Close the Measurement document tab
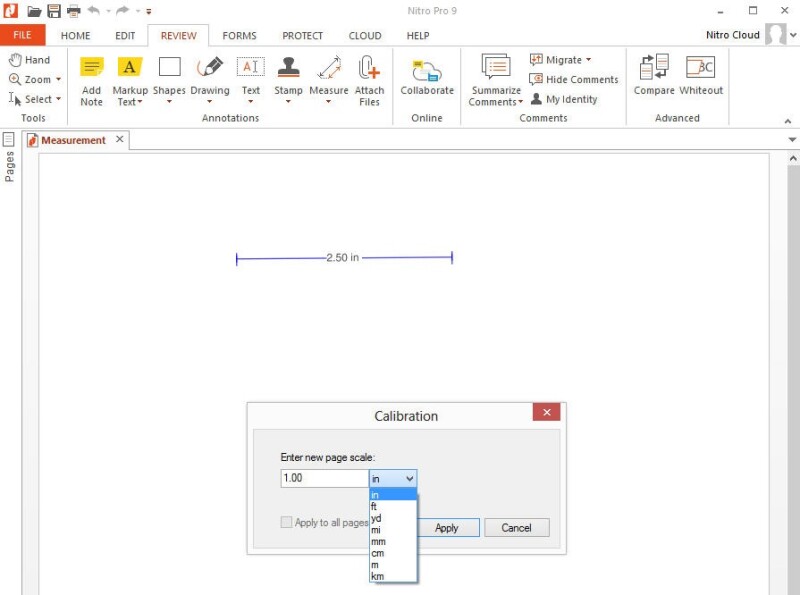The width and height of the screenshot is (800, 595). click(x=120, y=140)
